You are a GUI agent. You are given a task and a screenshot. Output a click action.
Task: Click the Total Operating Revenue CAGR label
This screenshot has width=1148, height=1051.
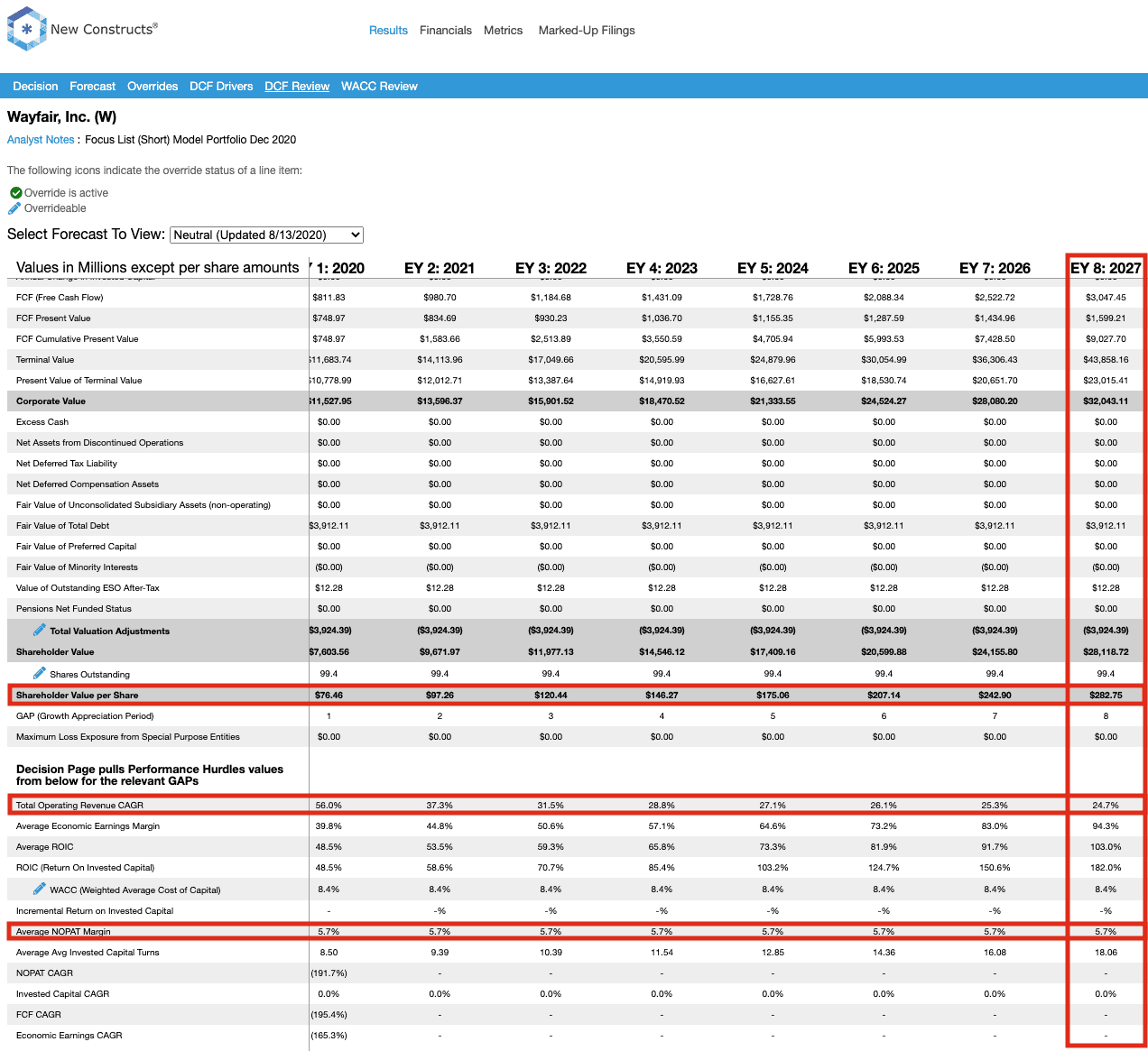[x=79, y=806]
